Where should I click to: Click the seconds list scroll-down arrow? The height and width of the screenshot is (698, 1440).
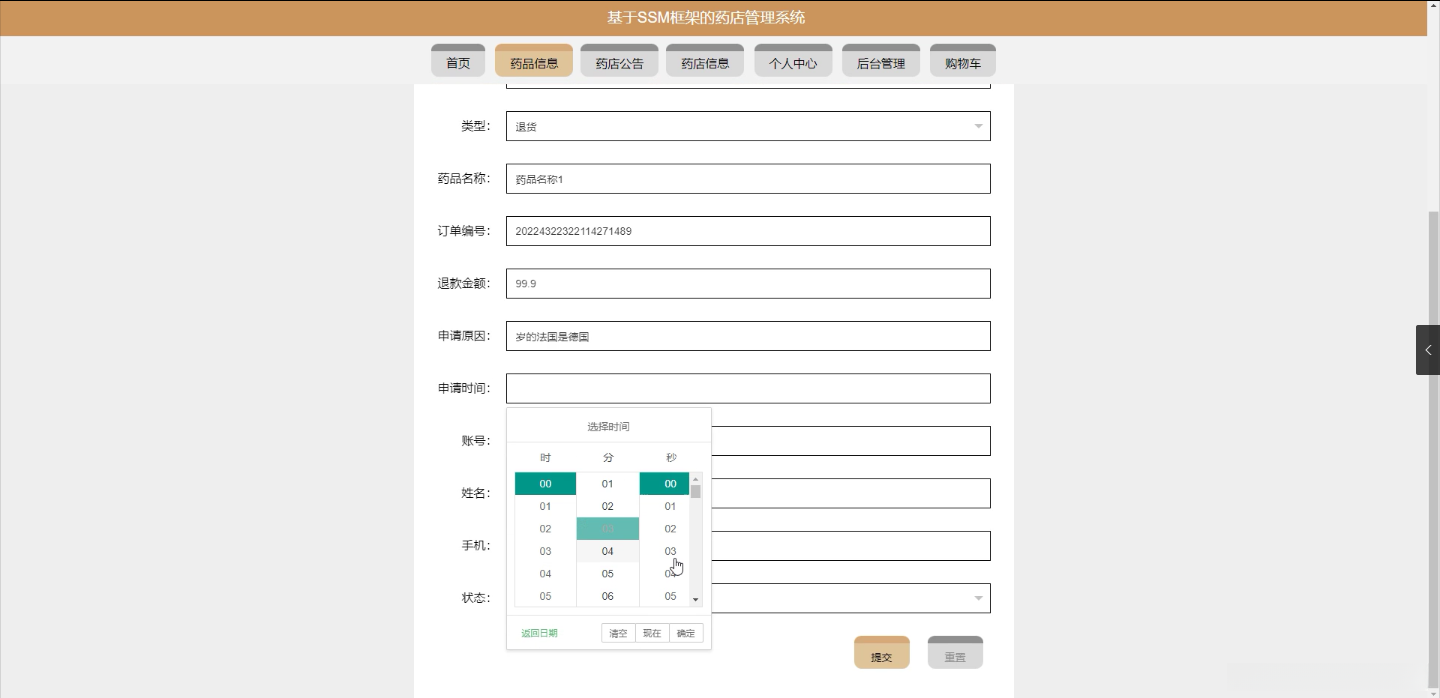[x=696, y=600]
